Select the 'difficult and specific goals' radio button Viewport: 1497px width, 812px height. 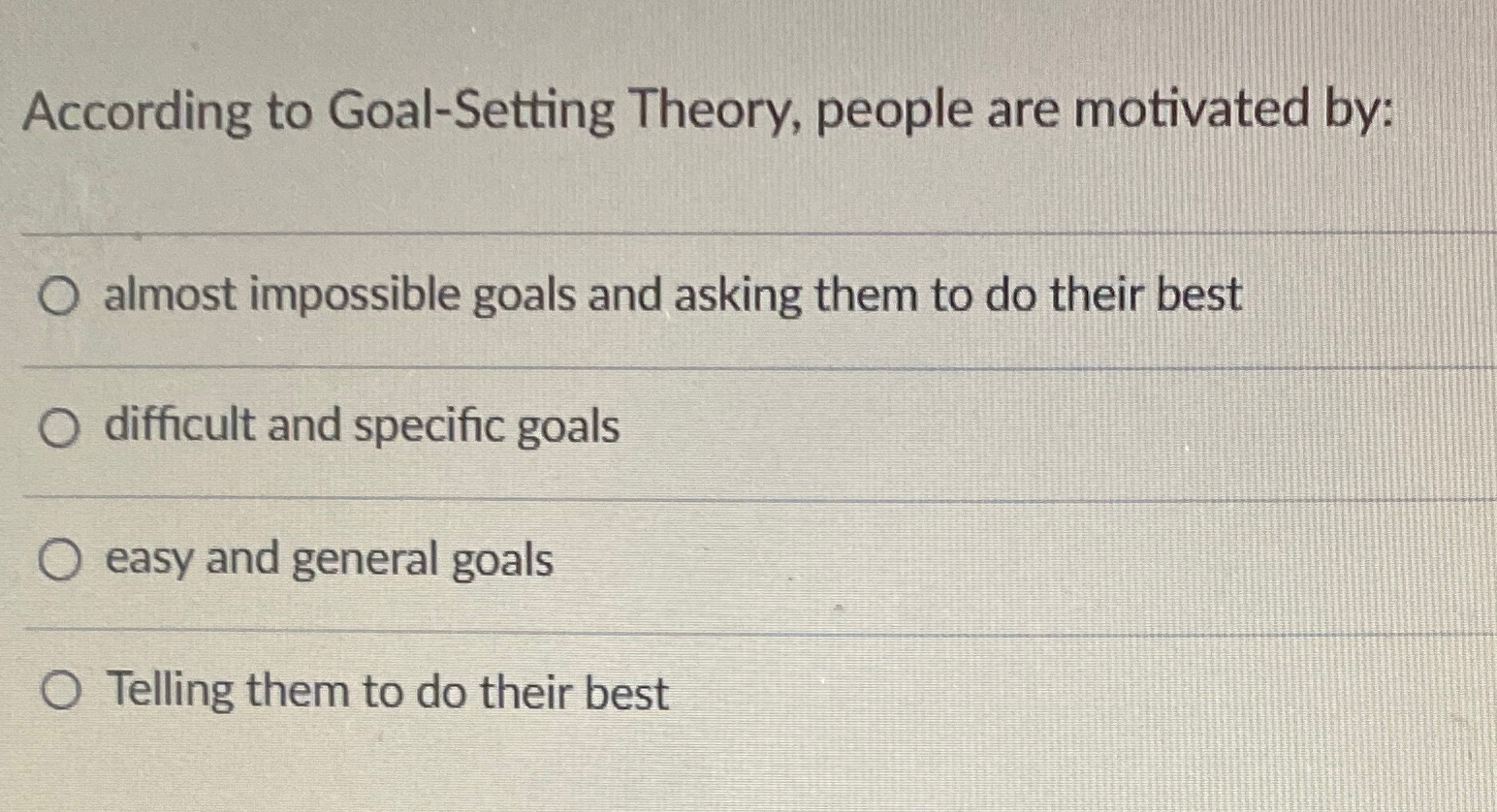coord(58,425)
